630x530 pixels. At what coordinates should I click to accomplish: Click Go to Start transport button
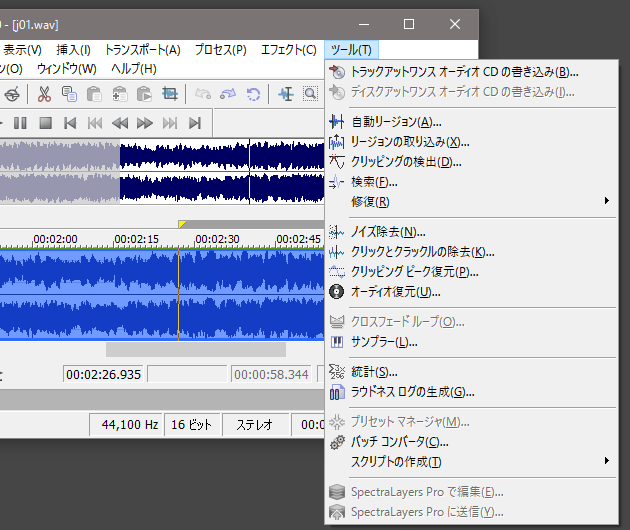click(70, 123)
